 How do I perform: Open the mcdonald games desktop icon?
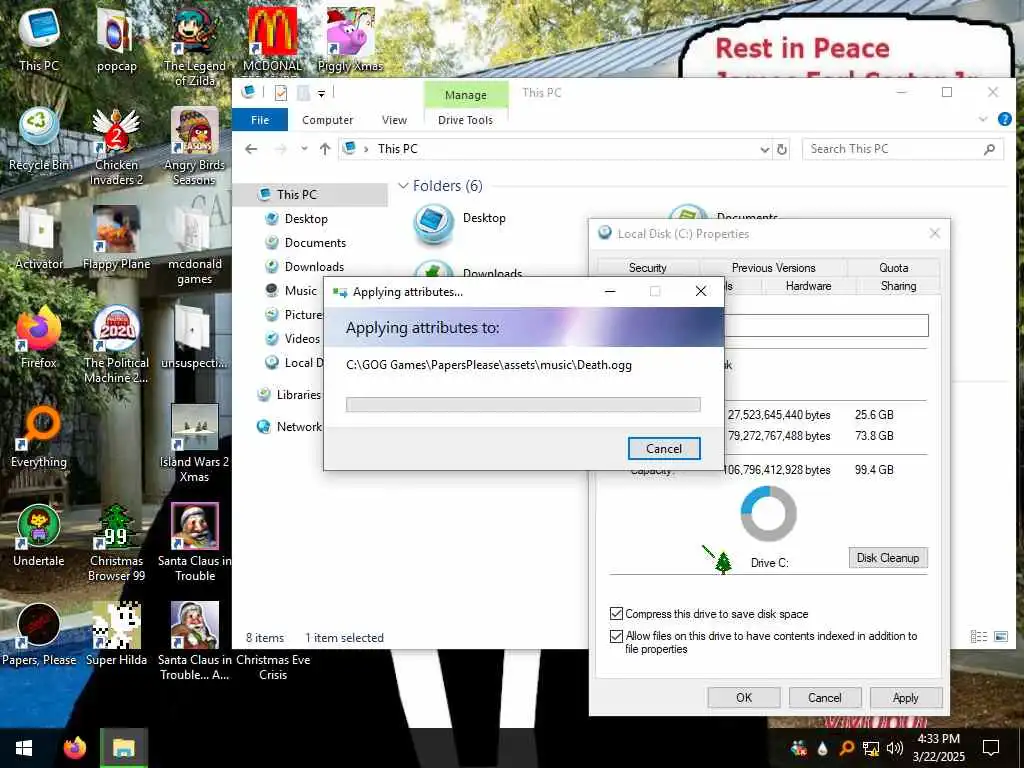195,245
